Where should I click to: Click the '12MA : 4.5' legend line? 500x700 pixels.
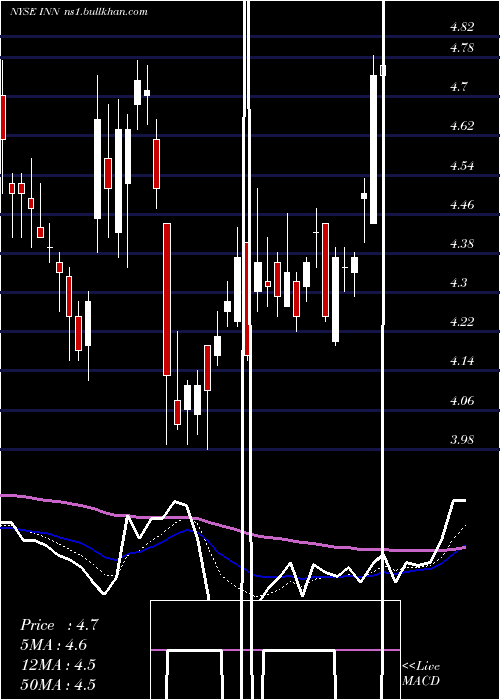click(58, 664)
